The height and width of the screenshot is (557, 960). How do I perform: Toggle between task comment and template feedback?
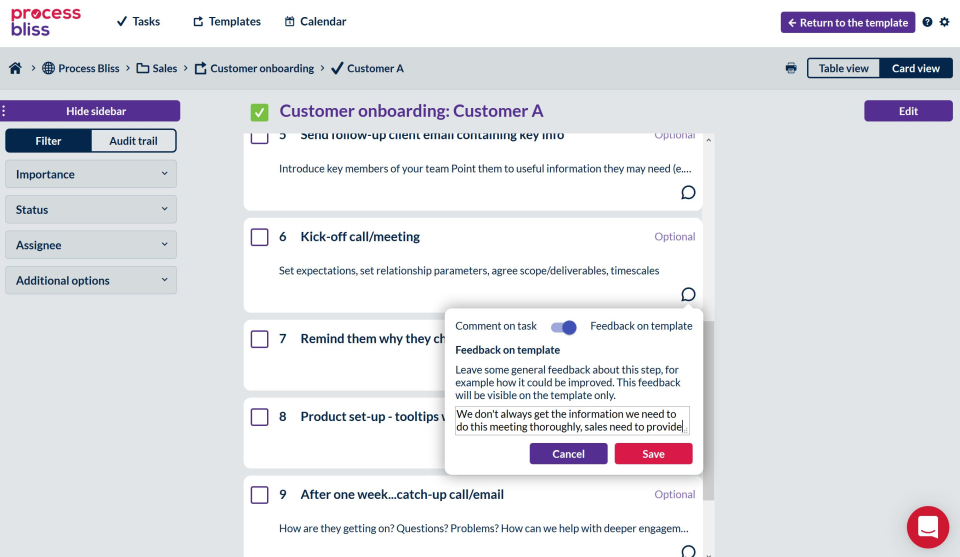564,327
